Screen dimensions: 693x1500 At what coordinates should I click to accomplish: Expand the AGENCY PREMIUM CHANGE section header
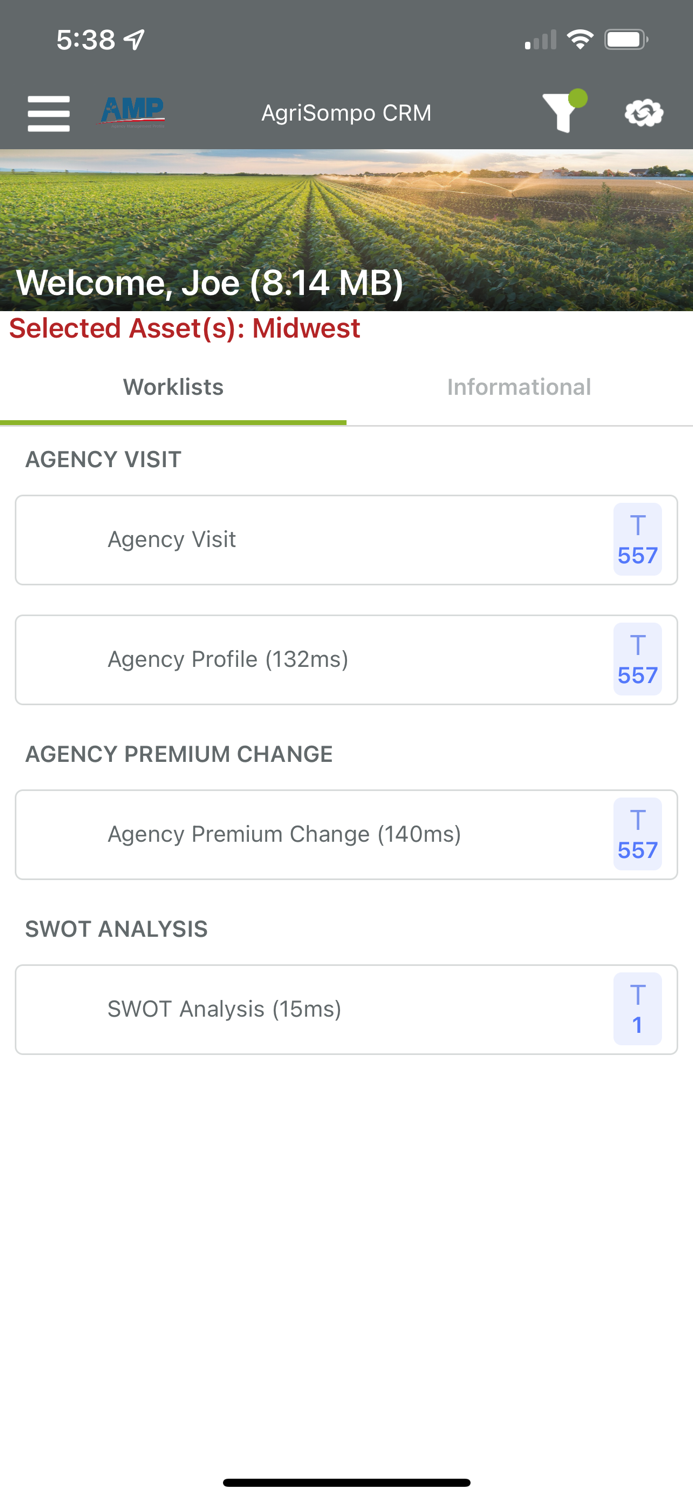(179, 754)
